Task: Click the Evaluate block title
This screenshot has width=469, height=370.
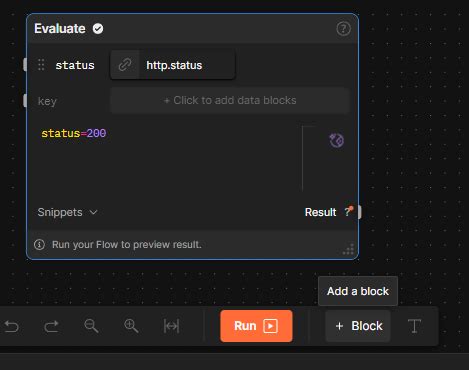Action: 60,29
